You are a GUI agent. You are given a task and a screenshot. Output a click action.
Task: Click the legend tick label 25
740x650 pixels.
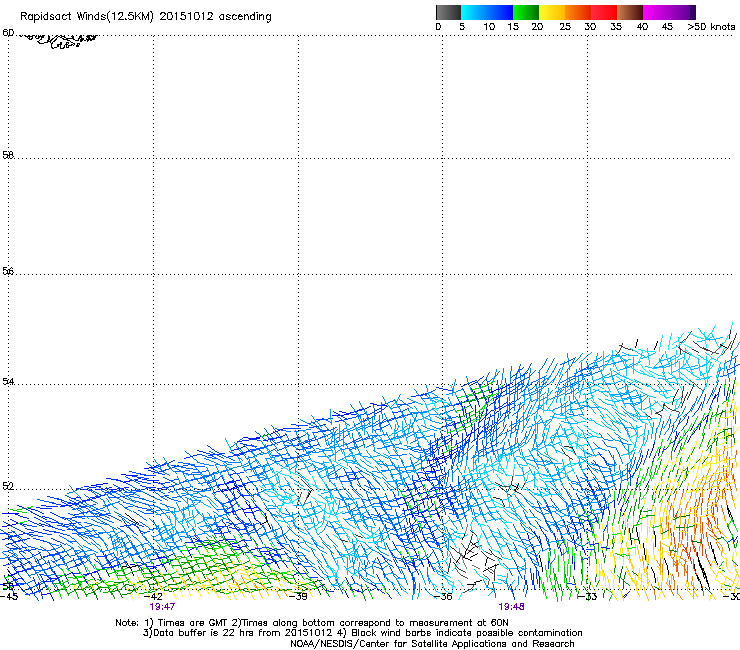(x=565, y=27)
